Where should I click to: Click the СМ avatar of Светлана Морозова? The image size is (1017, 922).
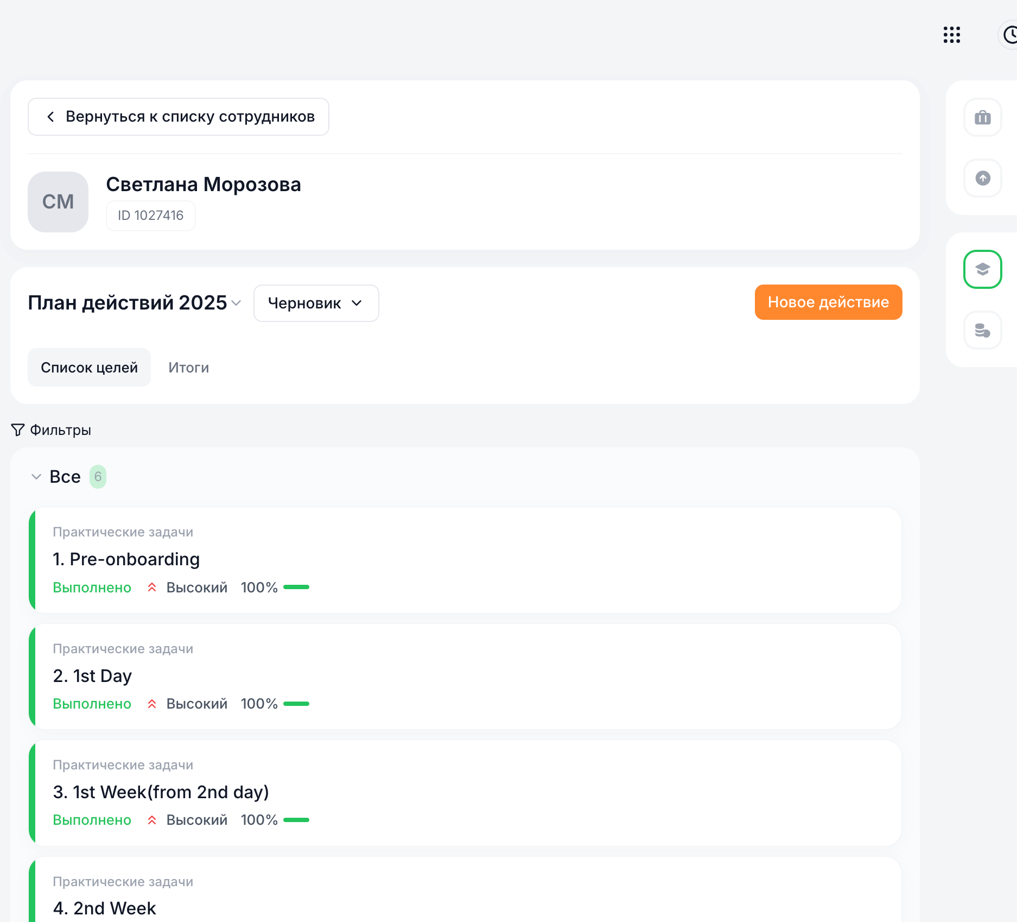(x=58, y=202)
